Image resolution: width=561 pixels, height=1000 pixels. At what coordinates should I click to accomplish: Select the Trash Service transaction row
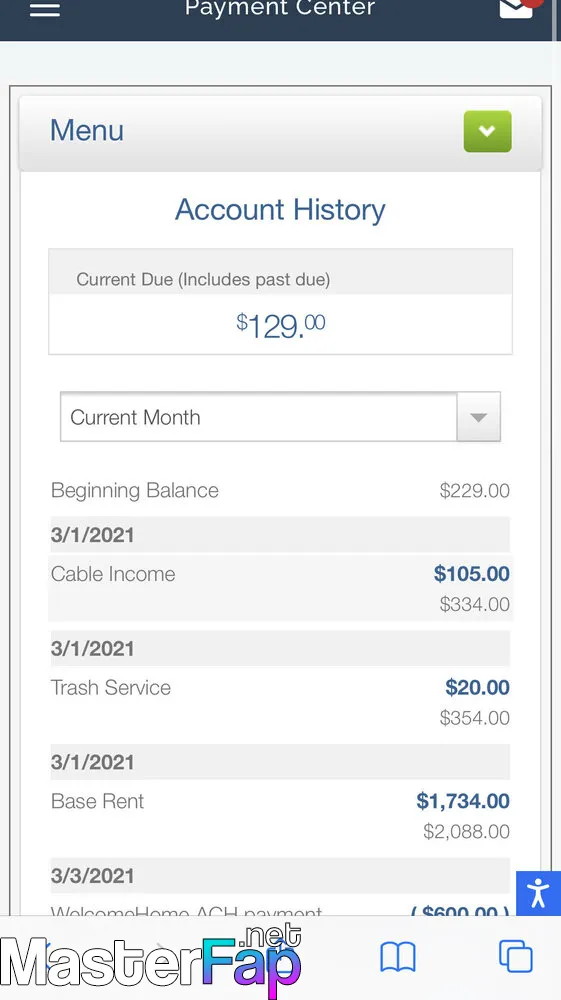(x=280, y=702)
